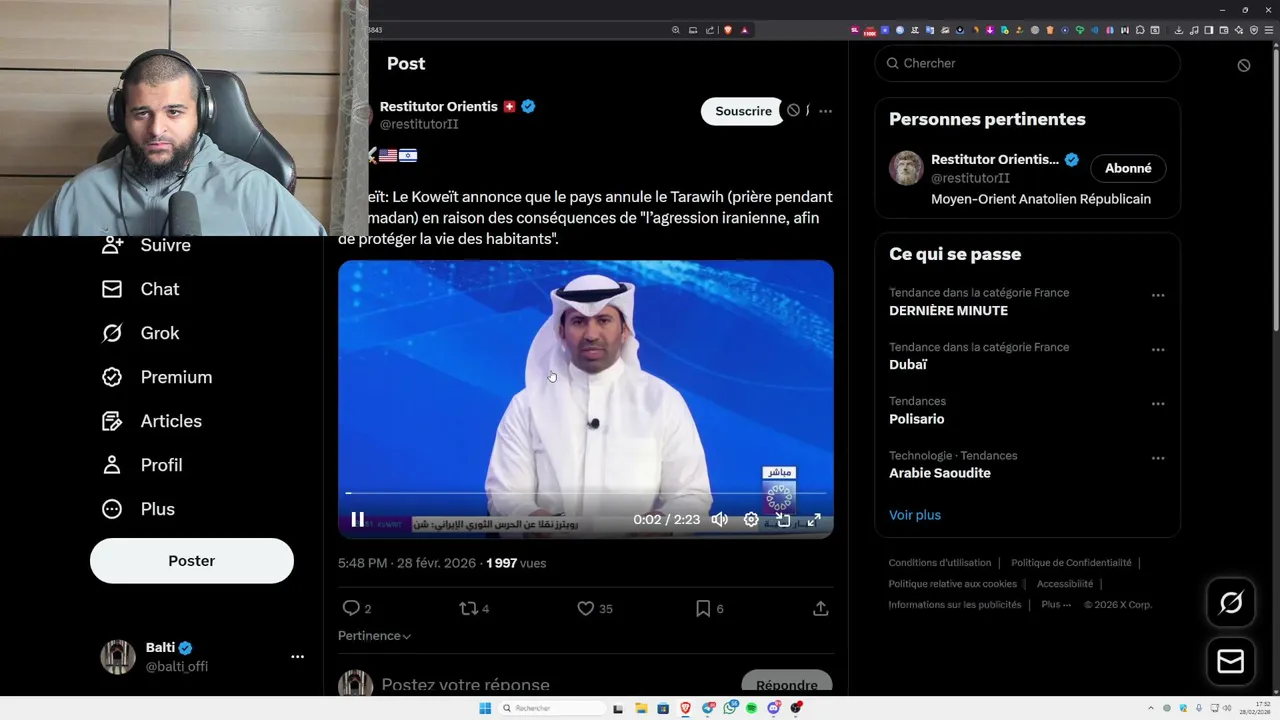Screen dimensions: 1280x720
Task: Open the Dubaï trend
Action: [908, 364]
